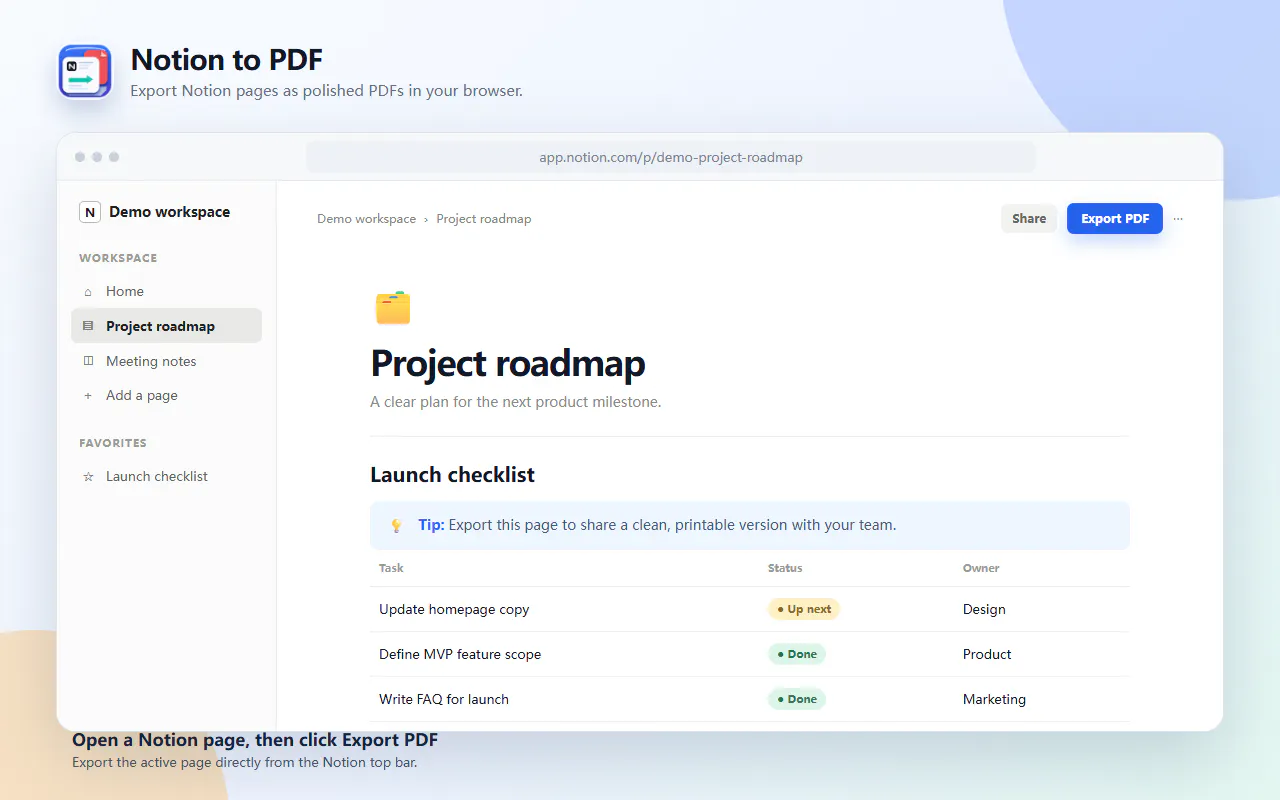
Task: Open Meeting notes in the sidebar
Action: pyautogui.click(x=166, y=361)
